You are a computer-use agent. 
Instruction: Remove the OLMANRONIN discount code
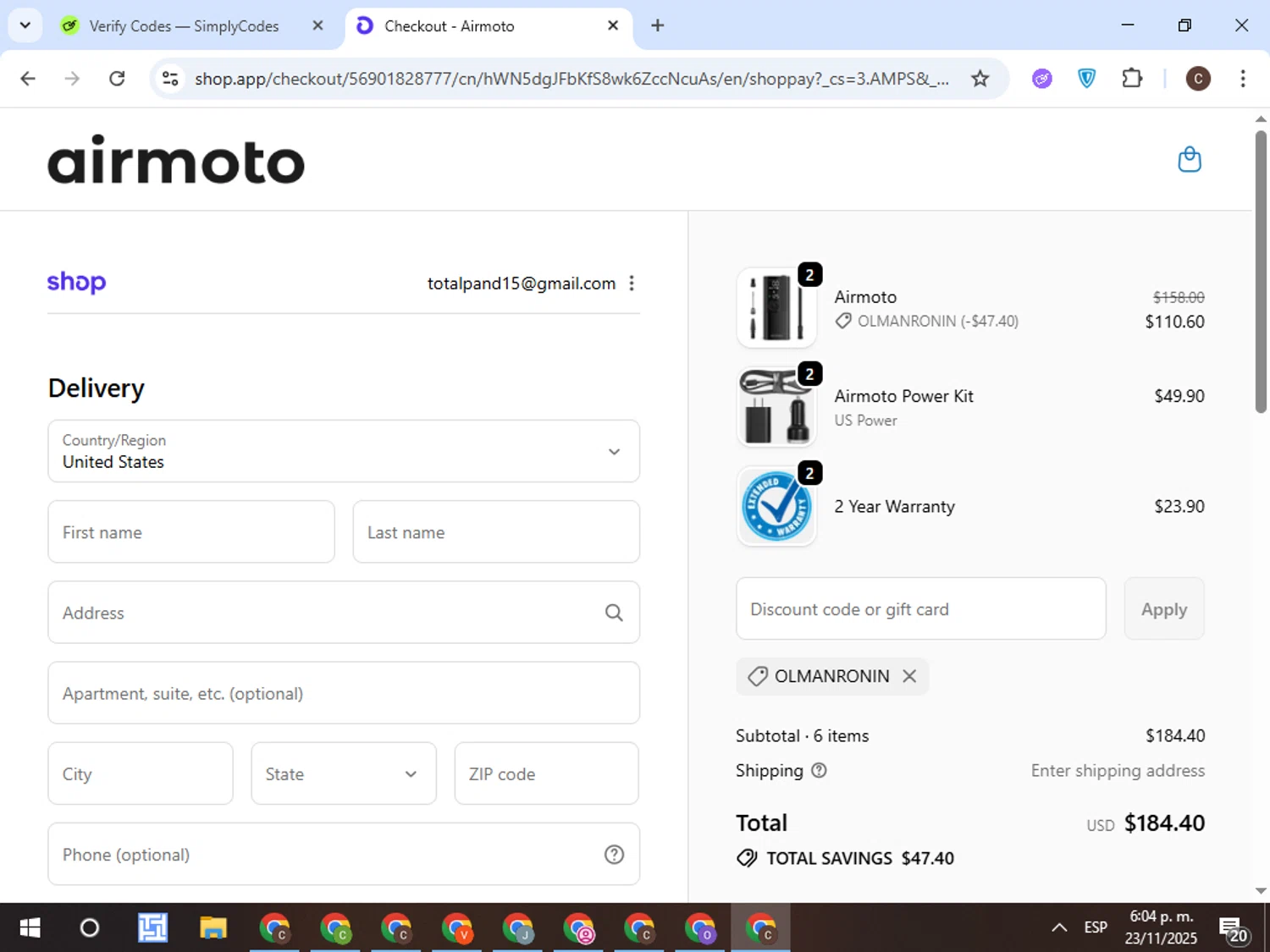[x=909, y=676]
